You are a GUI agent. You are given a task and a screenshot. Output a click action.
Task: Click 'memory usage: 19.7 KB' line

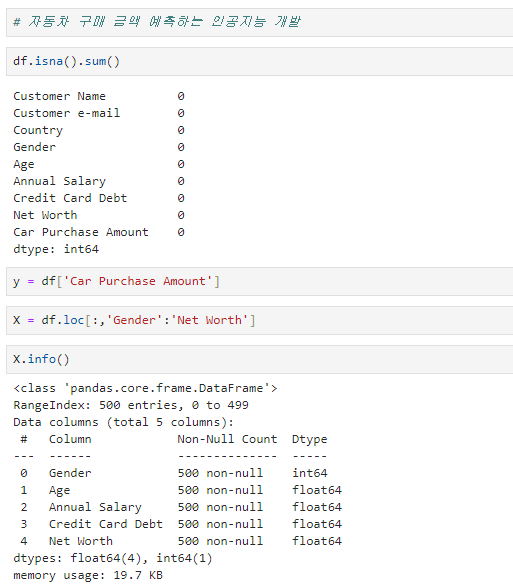coord(88,575)
